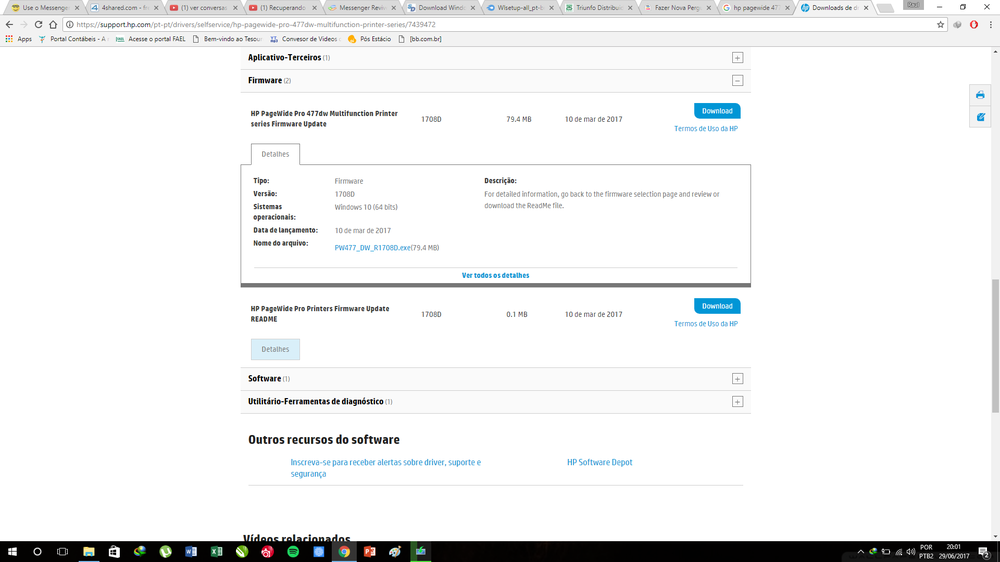1000x562 pixels.
Task: Expand the Aplicativo-Terceiros section
Action: pyautogui.click(x=737, y=58)
